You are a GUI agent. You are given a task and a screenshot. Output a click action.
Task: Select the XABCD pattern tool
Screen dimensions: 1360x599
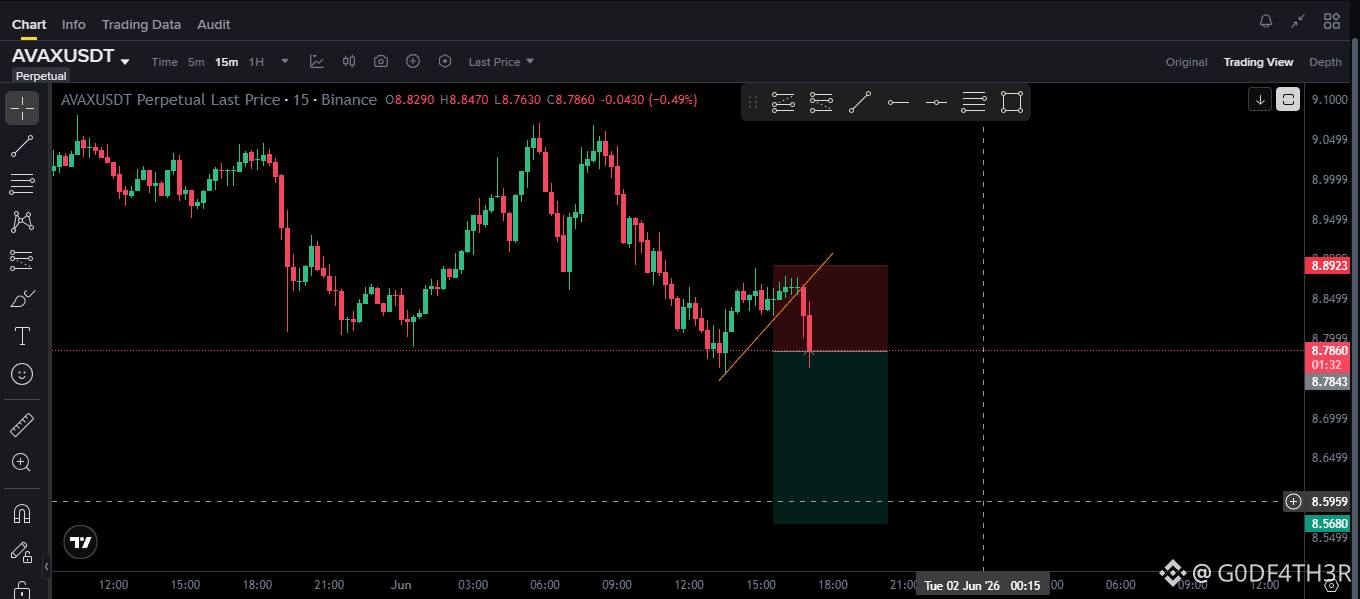pyautogui.click(x=22, y=222)
